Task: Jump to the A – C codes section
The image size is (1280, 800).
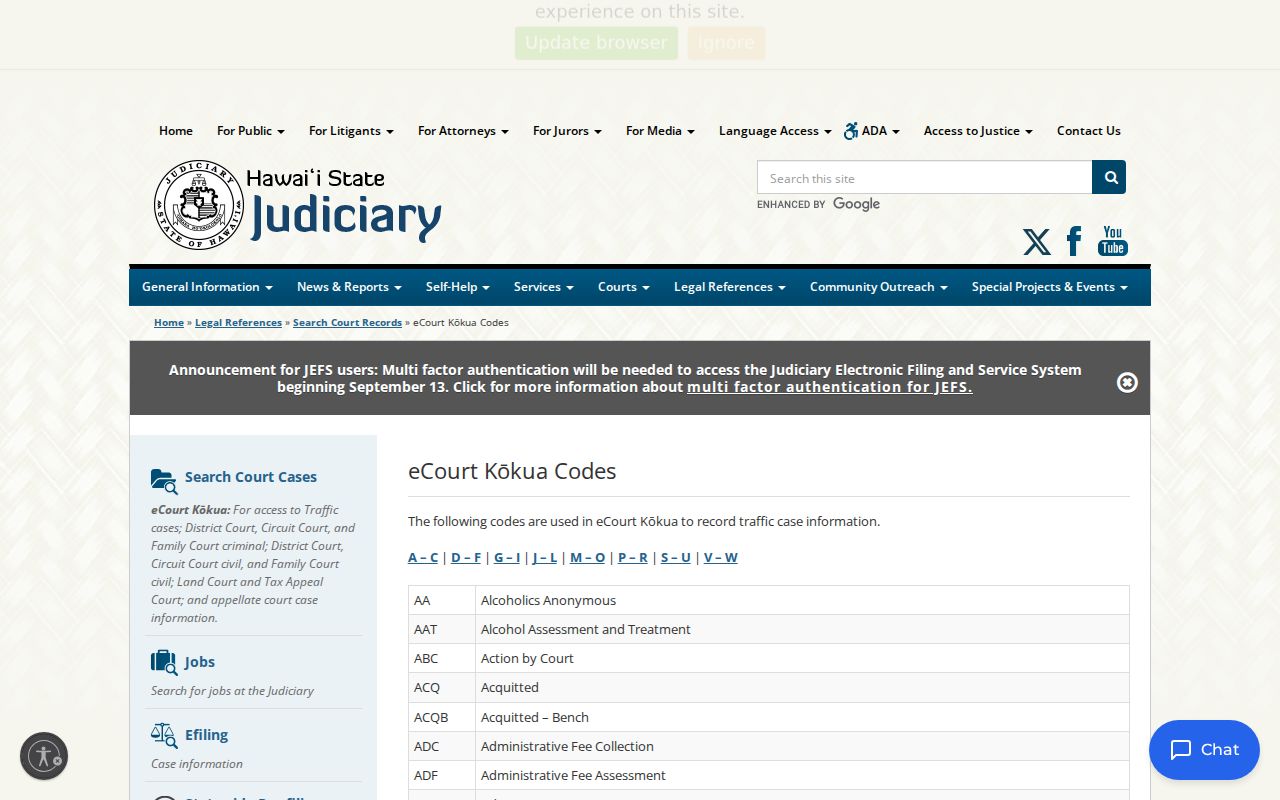Action: 423,558
